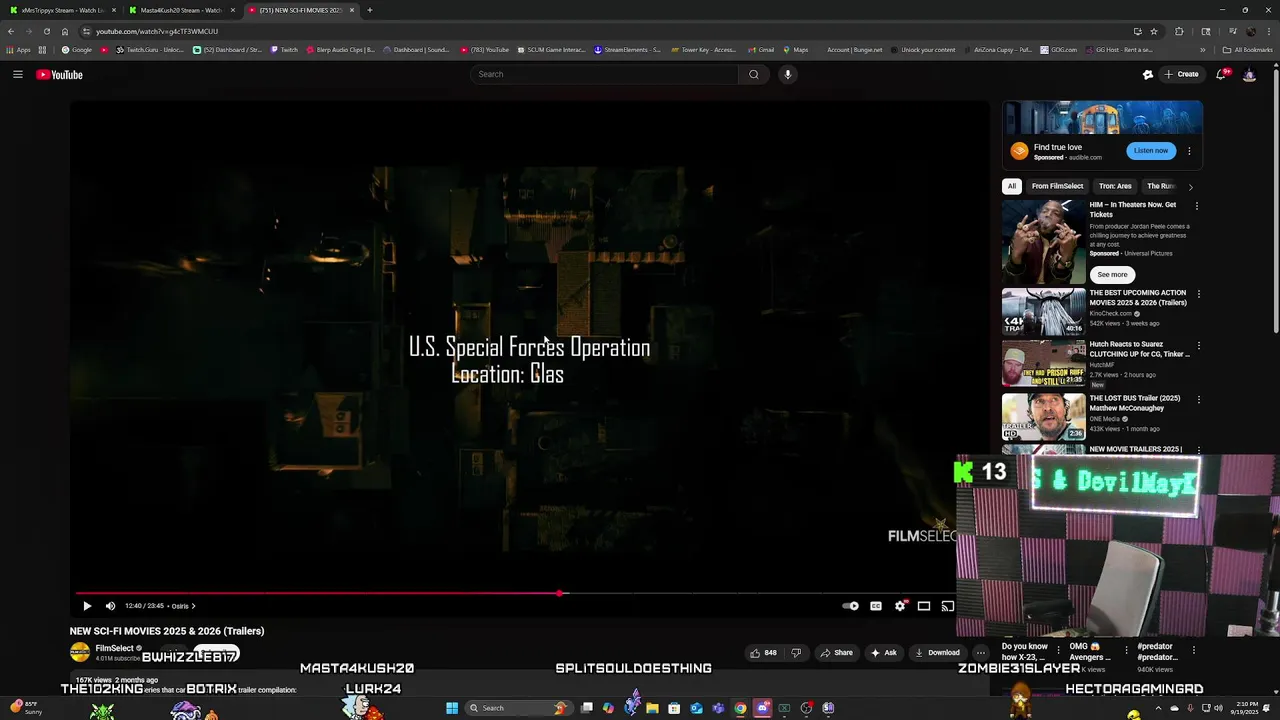Viewport: 1280px width, 720px height.
Task: Bookmark this page with the star
Action: pyautogui.click(x=1154, y=31)
